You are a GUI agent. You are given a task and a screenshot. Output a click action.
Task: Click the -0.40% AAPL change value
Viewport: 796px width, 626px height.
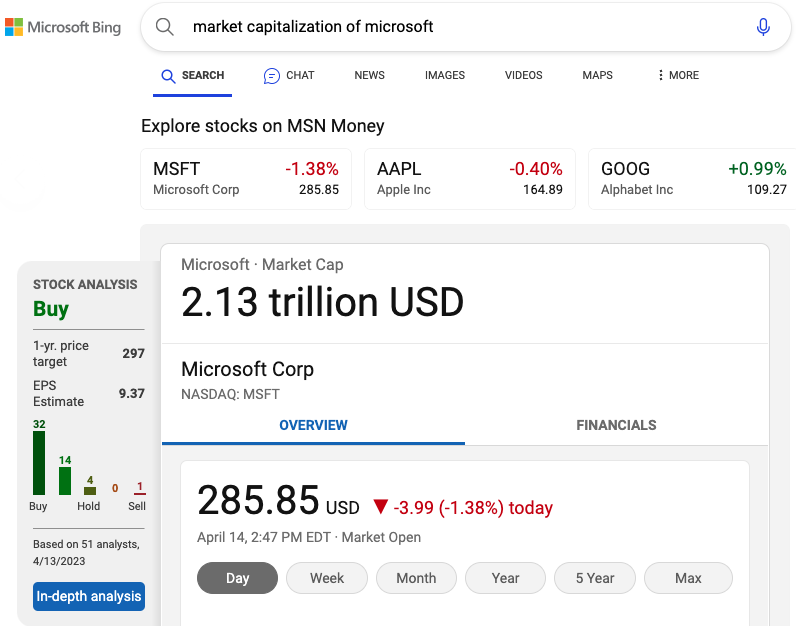(x=536, y=169)
